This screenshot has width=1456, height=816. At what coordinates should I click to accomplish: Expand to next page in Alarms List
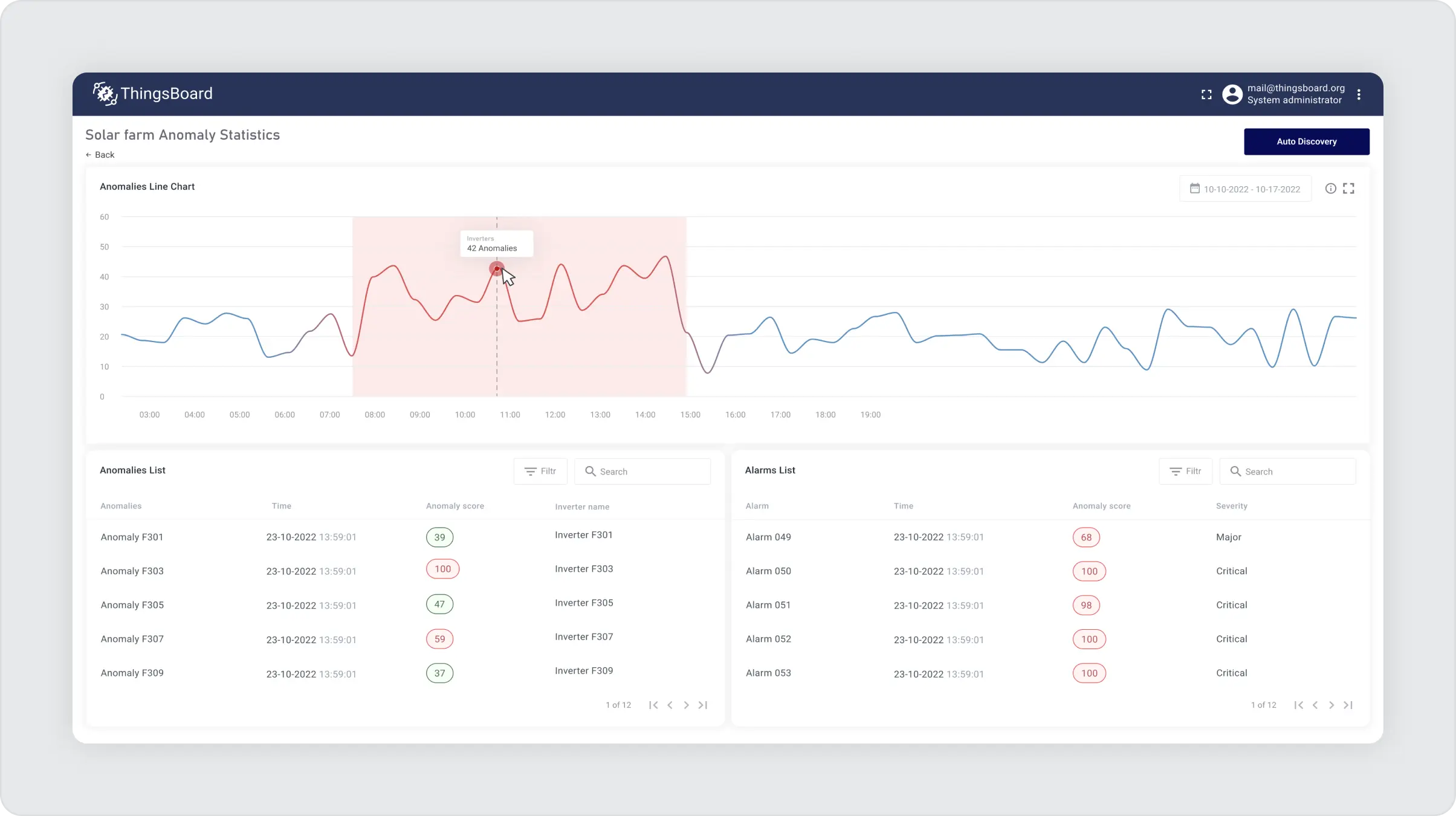click(1331, 704)
